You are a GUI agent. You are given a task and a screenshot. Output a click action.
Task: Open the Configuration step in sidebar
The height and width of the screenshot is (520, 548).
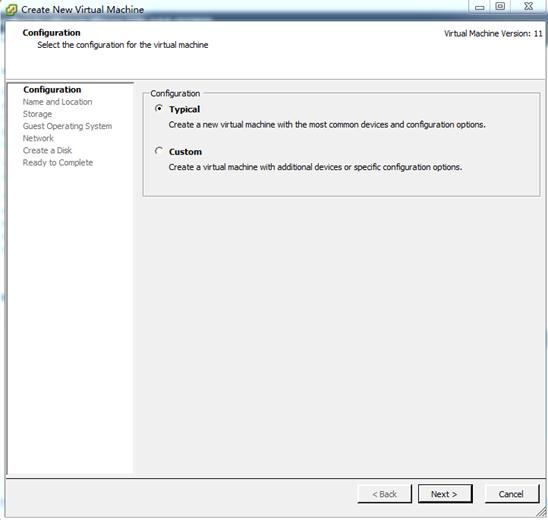(x=52, y=89)
